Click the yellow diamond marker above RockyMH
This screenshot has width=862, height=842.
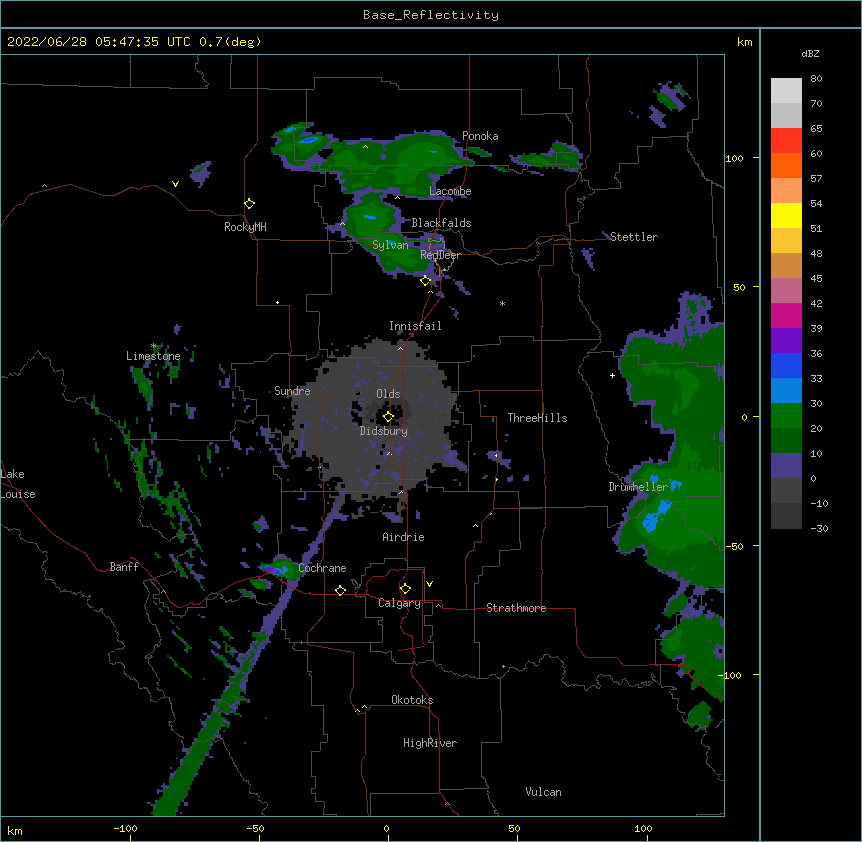[x=250, y=204]
